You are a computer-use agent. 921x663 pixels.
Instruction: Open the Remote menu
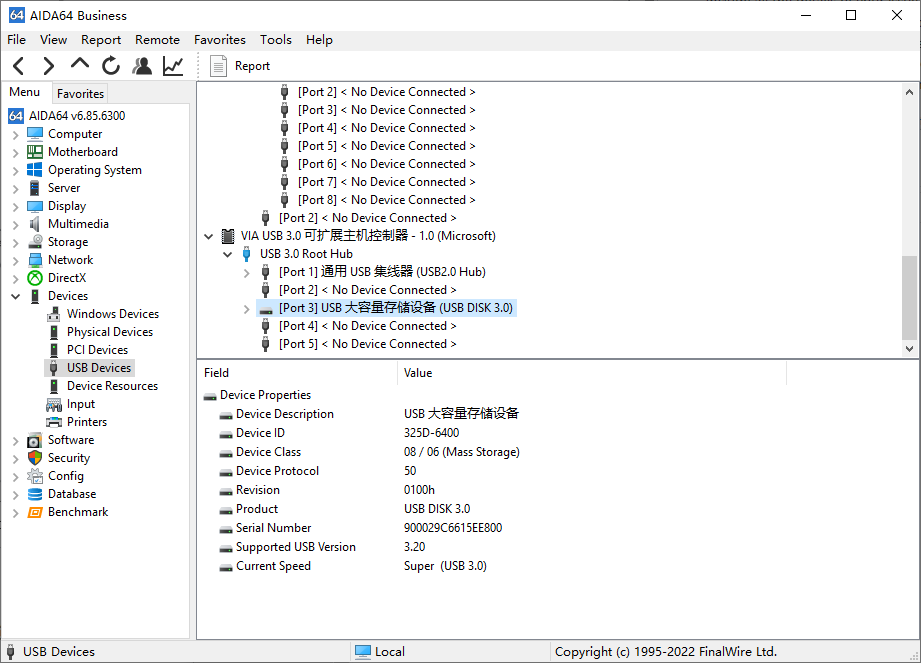pos(157,39)
